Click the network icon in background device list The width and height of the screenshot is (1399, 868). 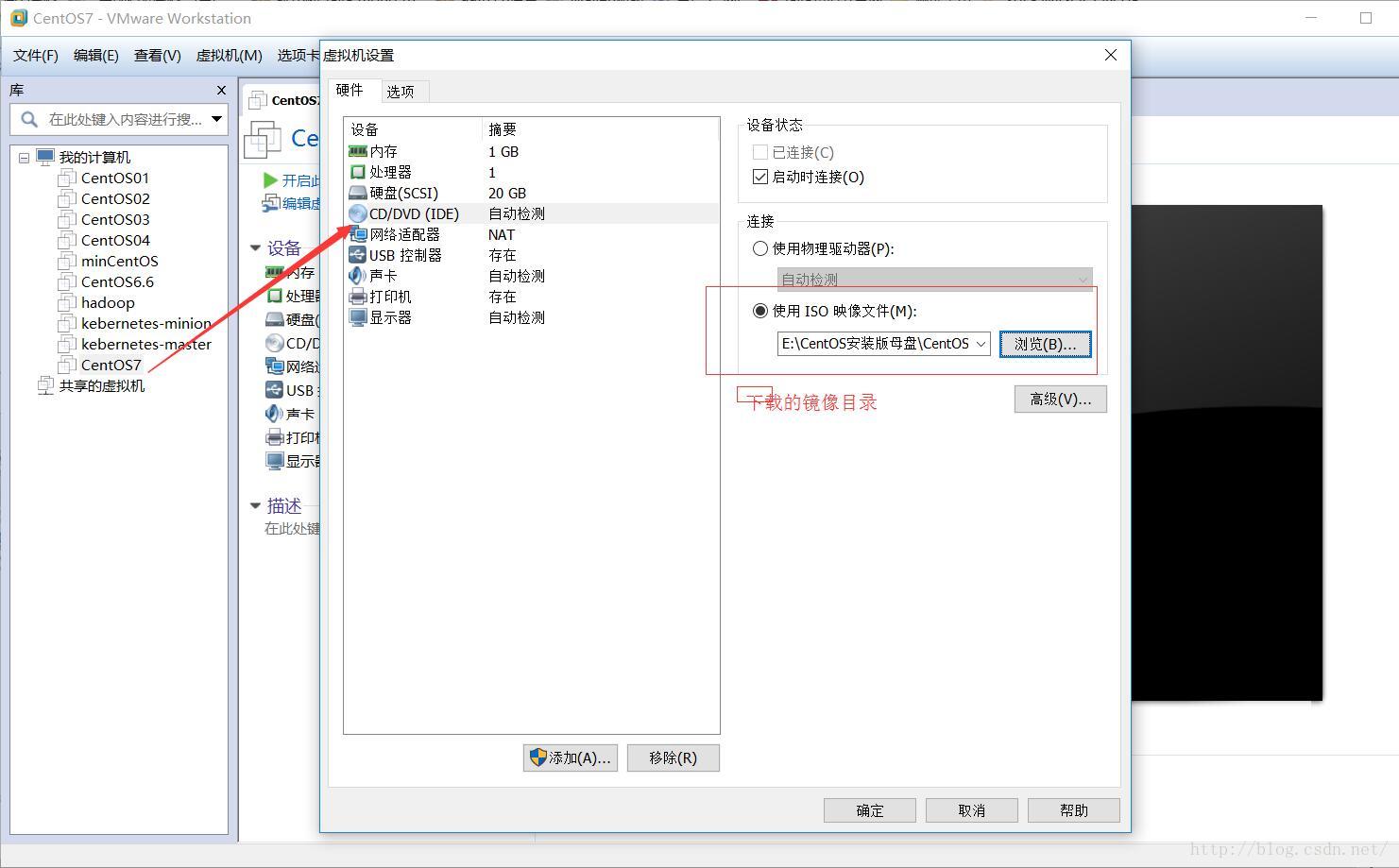274,366
